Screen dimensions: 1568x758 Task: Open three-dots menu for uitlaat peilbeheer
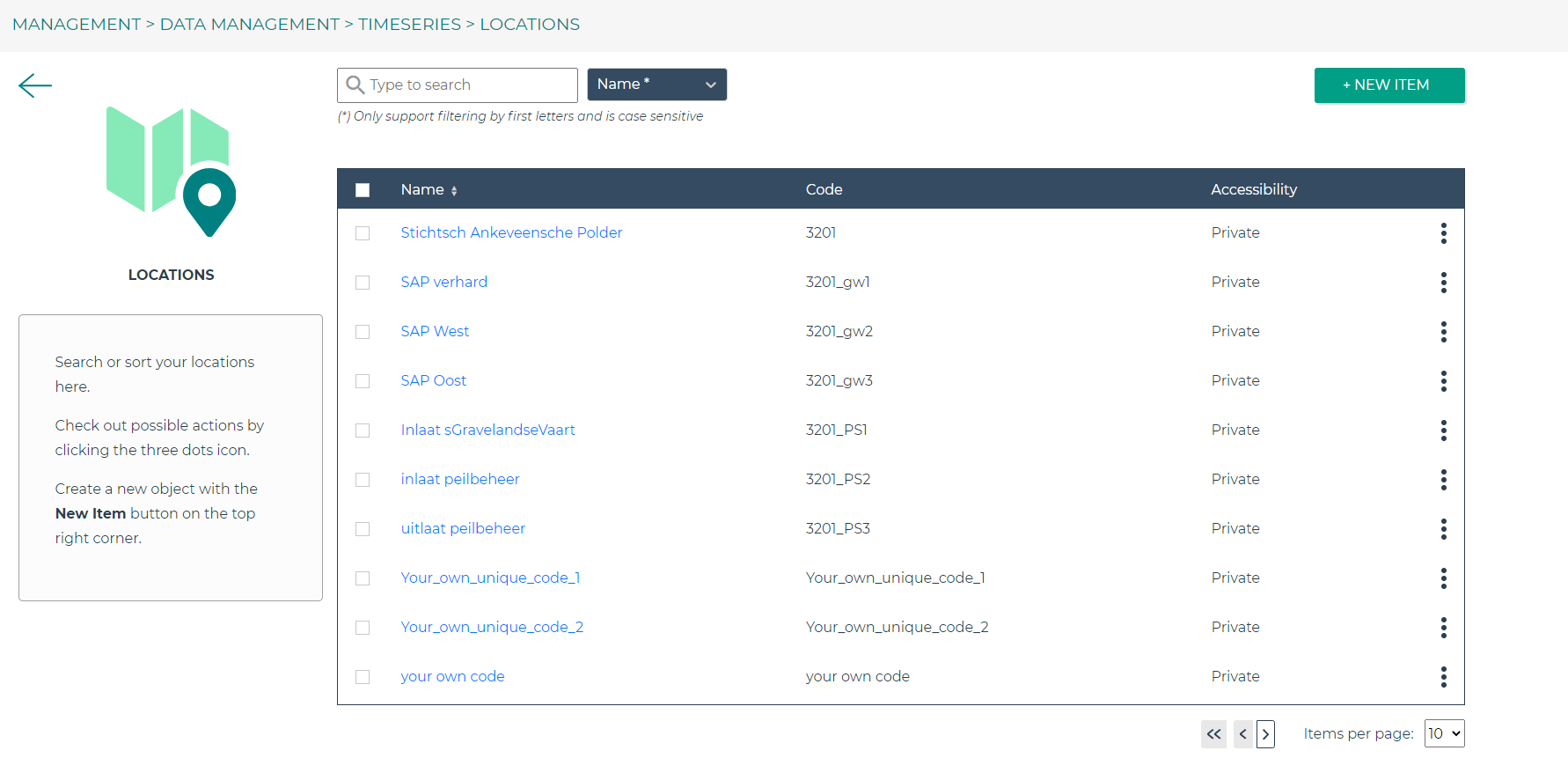click(1443, 528)
